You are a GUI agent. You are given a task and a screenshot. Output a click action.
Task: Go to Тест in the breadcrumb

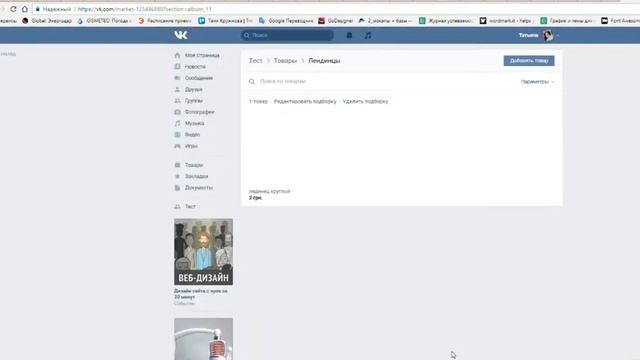[x=256, y=61]
